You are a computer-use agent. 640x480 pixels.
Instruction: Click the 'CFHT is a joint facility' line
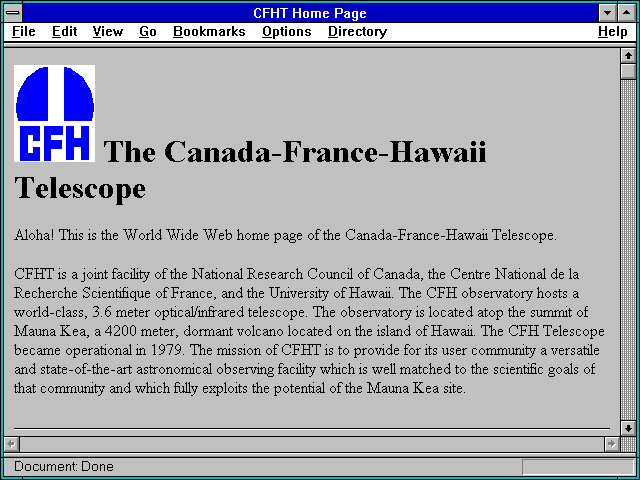pyautogui.click(x=296, y=274)
